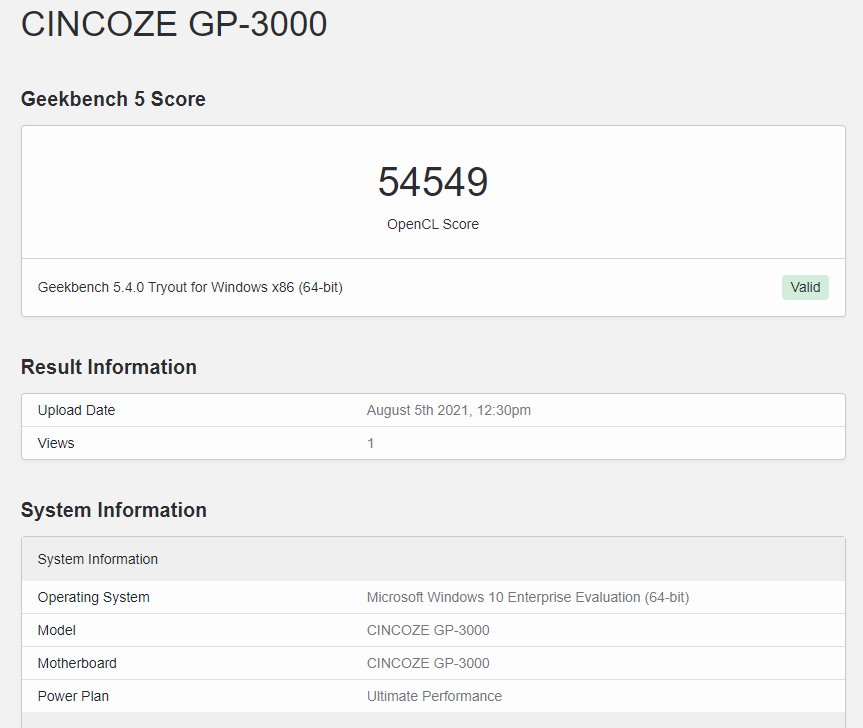Click the Views label
863x728 pixels.
56,444
